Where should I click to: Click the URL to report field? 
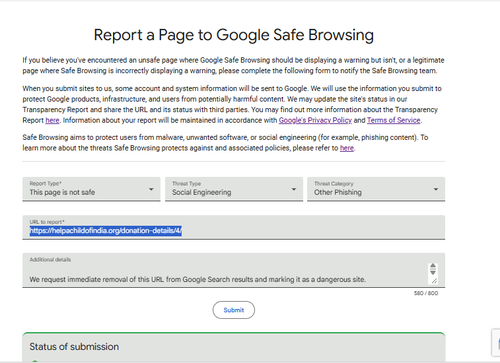(x=234, y=227)
